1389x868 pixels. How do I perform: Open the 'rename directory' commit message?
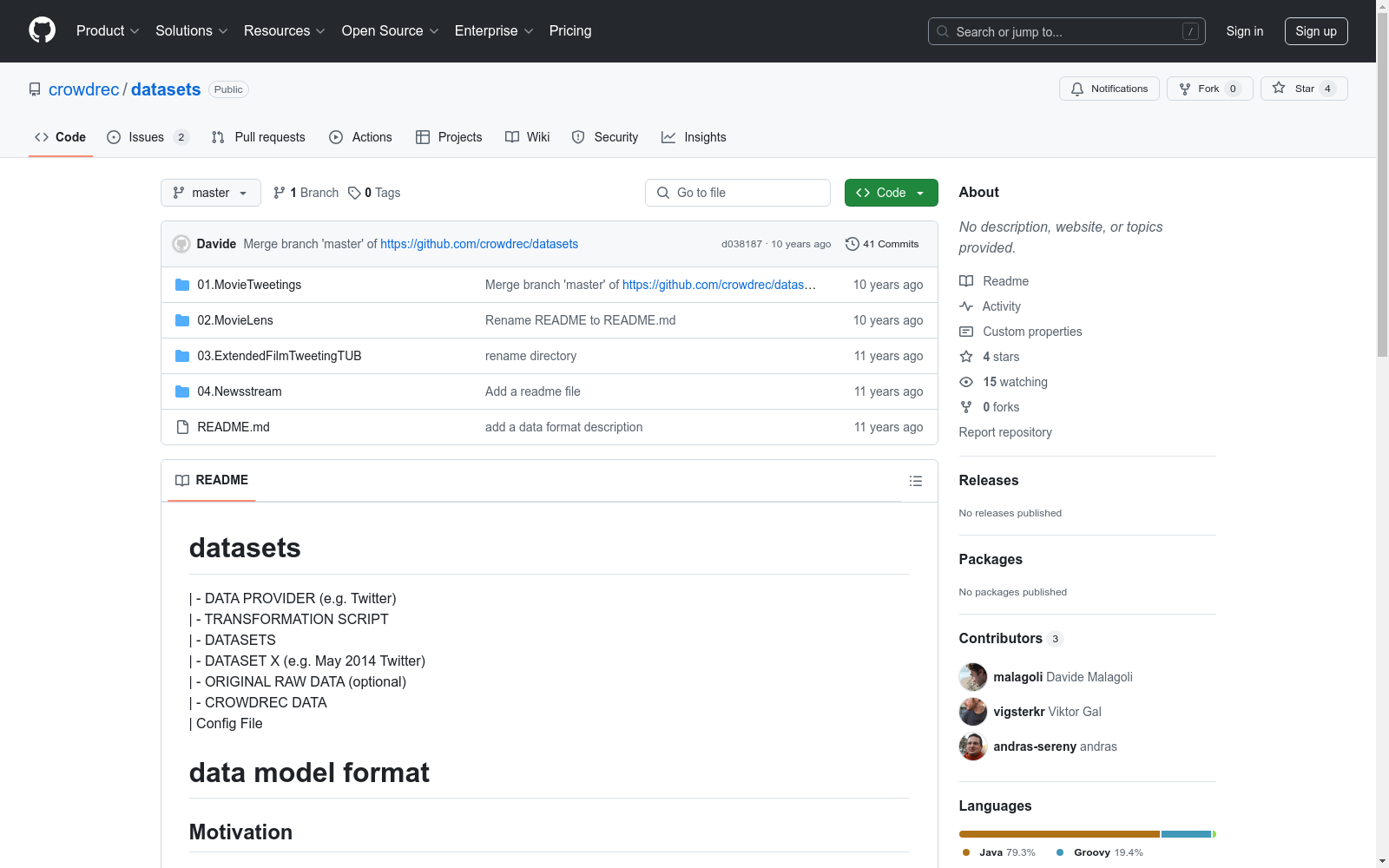[530, 356]
